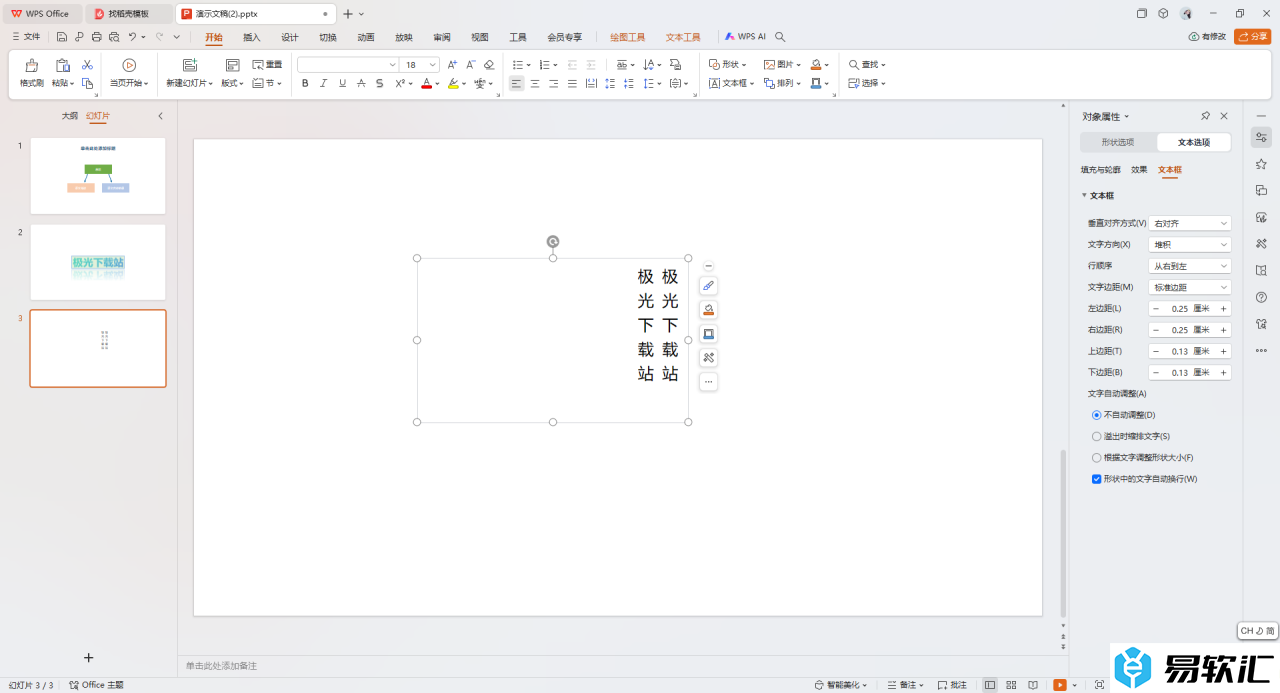Click the 效果 sub-tab link
The height and width of the screenshot is (693, 1280).
1139,170
